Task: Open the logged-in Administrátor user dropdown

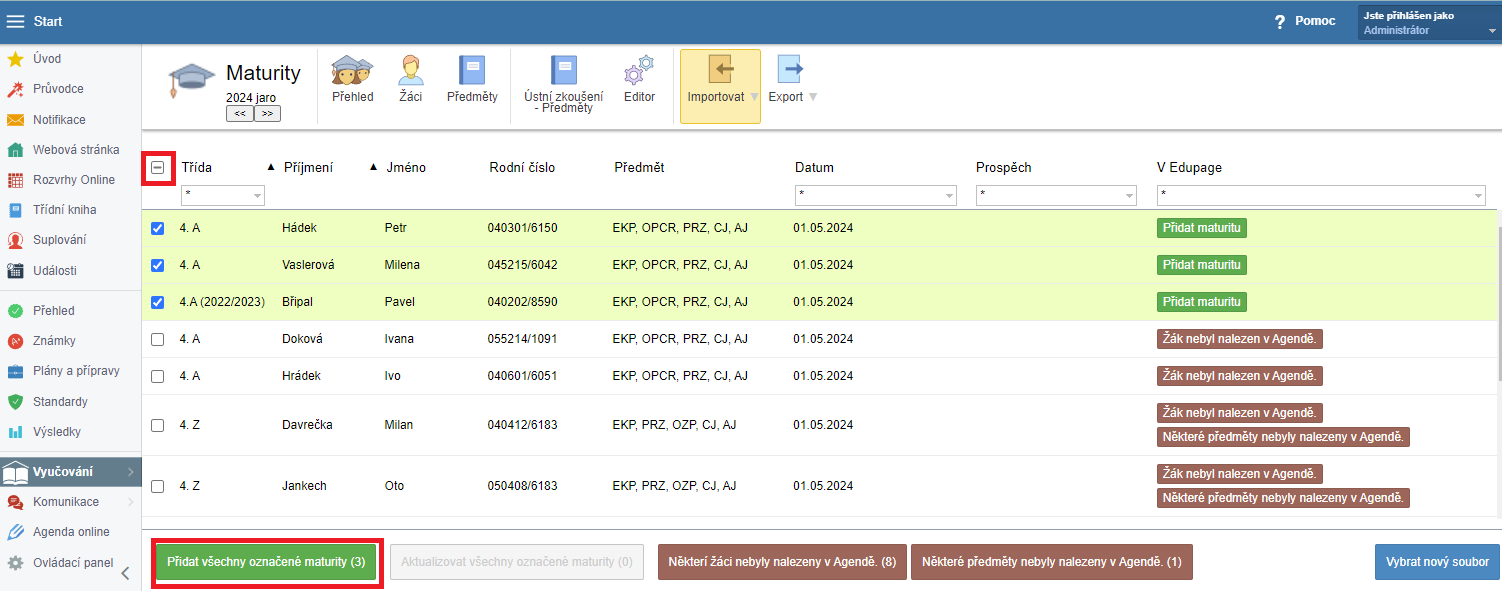Action: (x=1428, y=23)
